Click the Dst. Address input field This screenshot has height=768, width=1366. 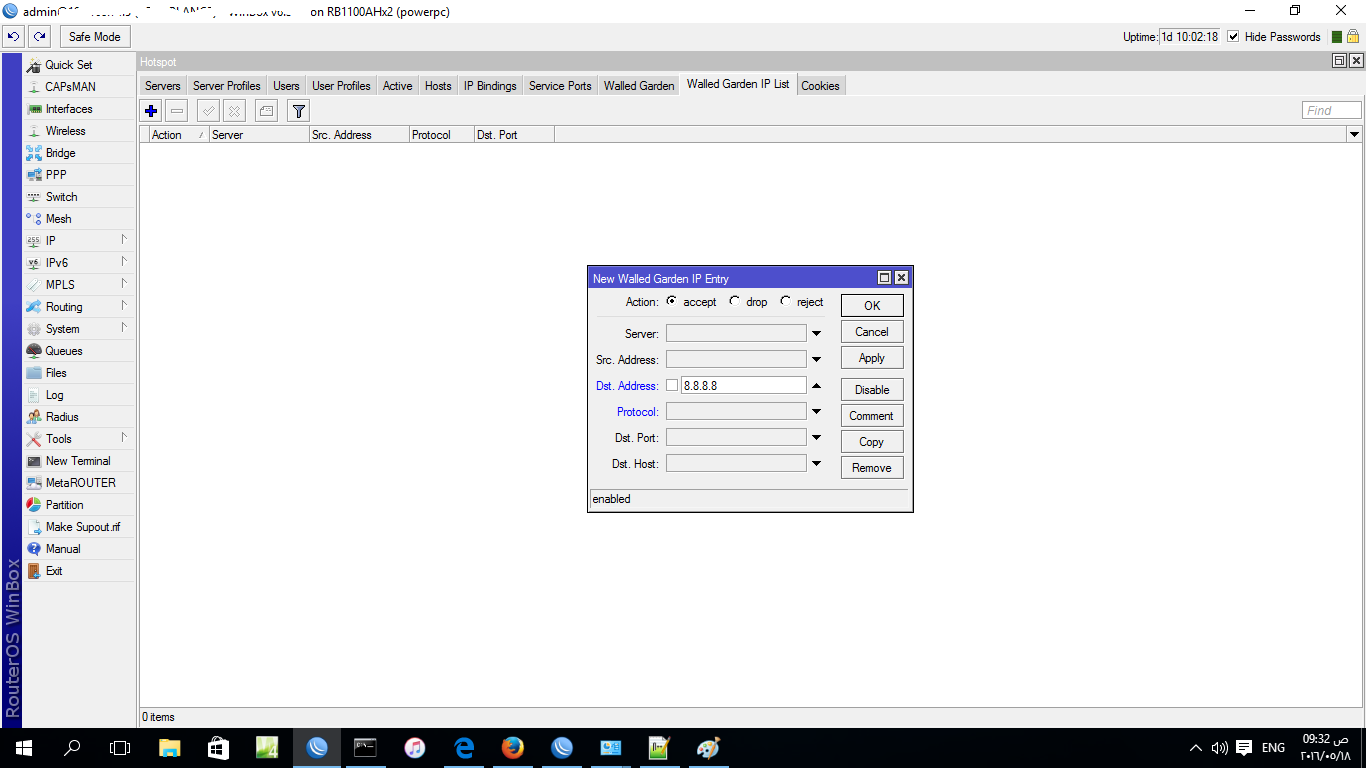click(x=743, y=385)
